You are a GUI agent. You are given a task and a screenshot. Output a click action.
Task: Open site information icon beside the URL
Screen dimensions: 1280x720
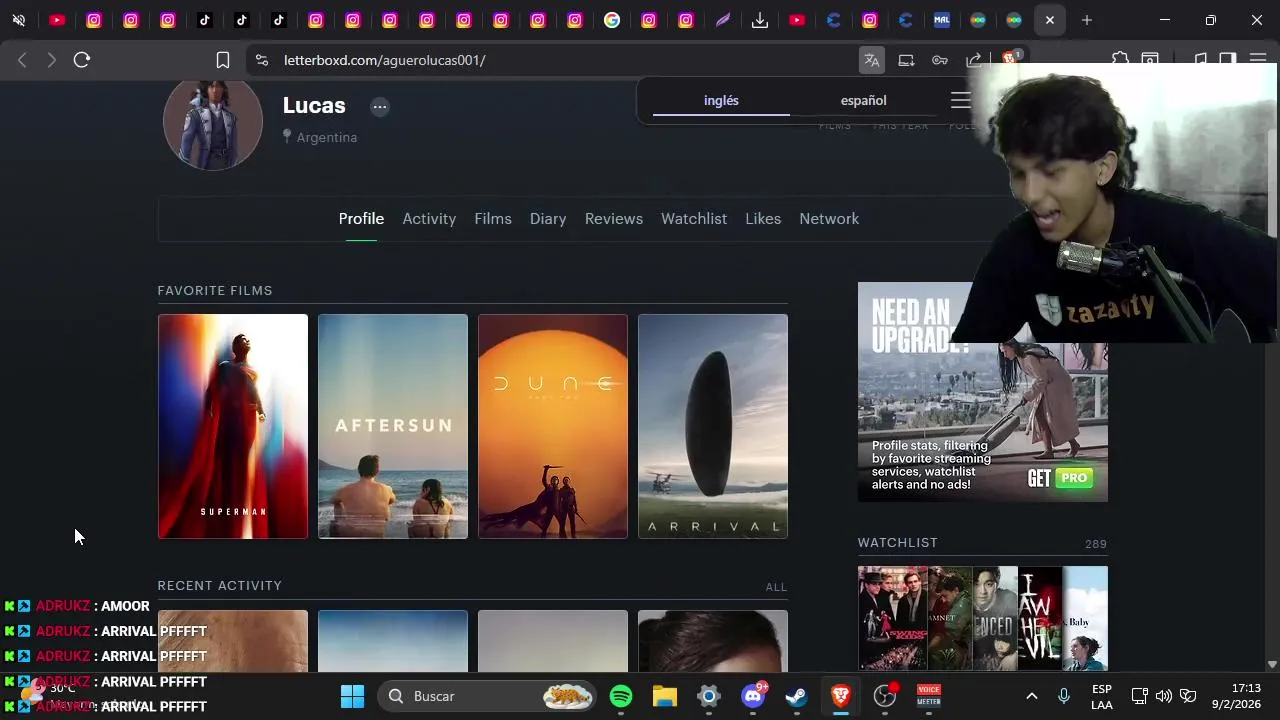[262, 60]
